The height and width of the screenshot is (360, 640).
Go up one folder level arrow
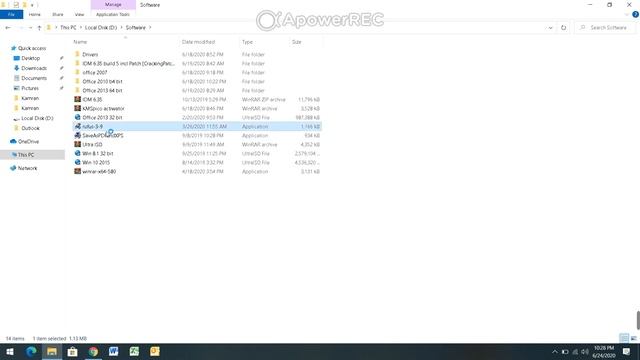tap(39, 27)
